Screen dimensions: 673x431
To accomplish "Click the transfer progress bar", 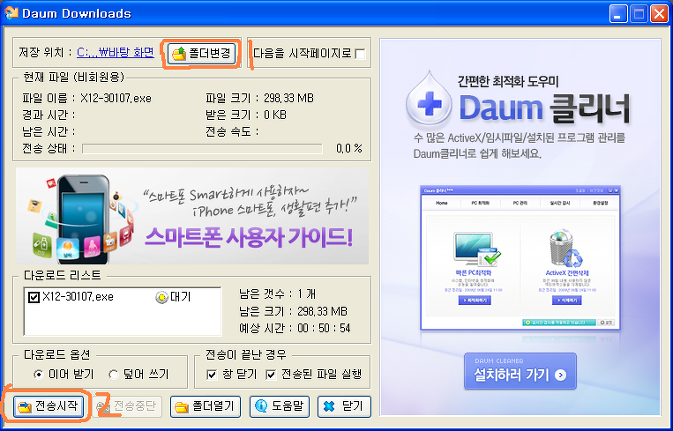I will [202, 149].
